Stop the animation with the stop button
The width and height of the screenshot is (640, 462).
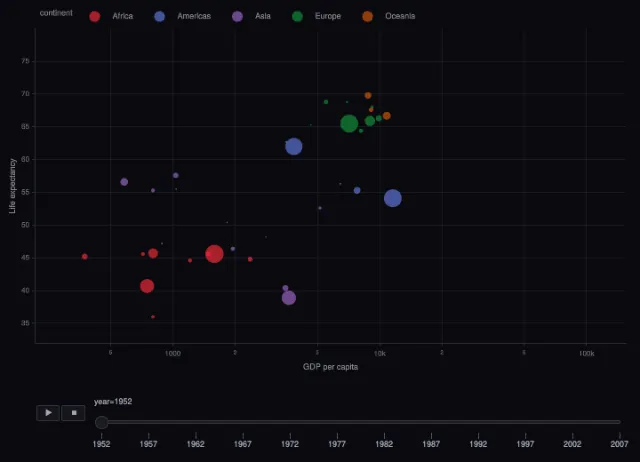pos(73,413)
